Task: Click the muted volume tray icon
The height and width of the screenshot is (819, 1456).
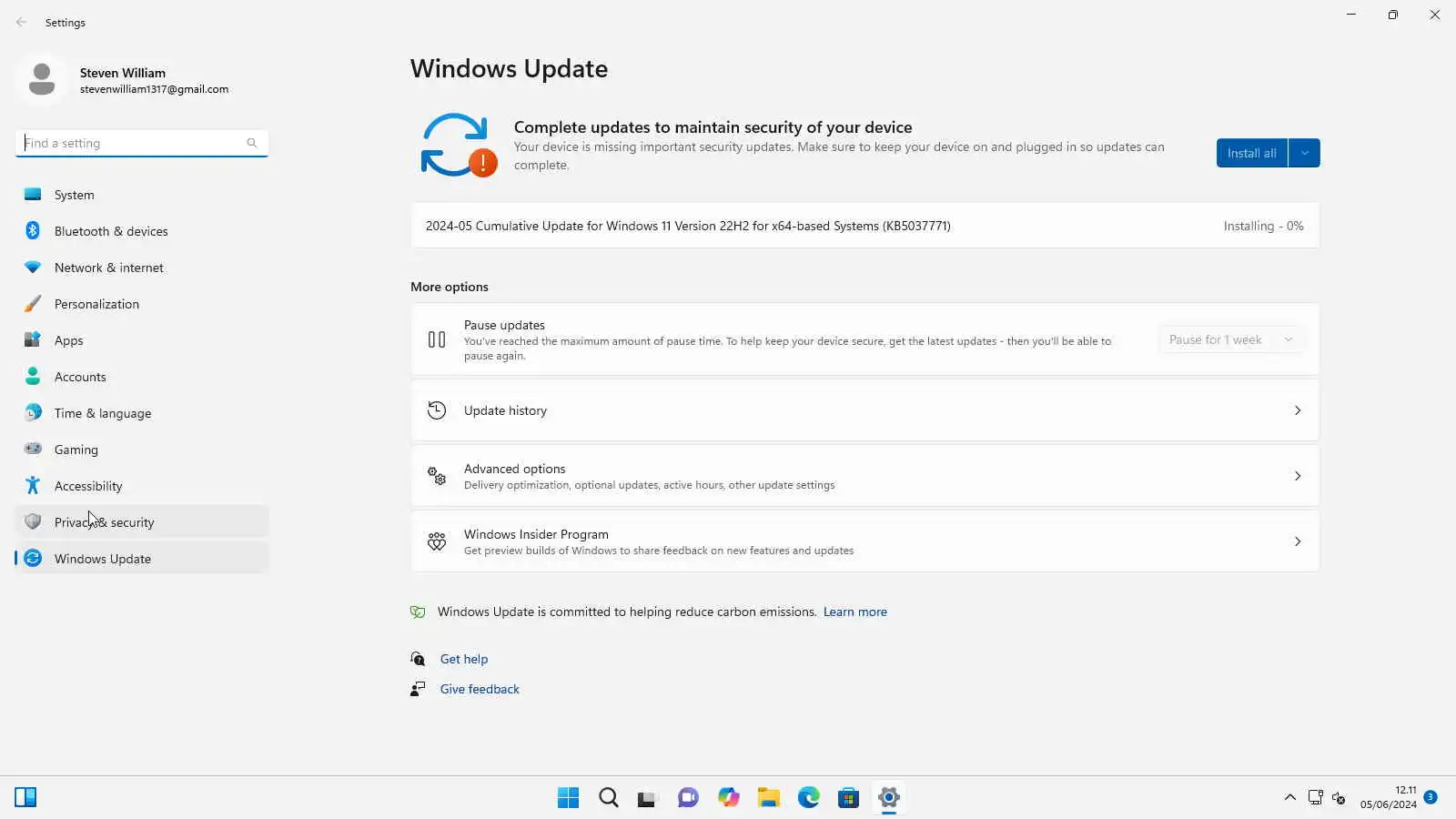Action: tap(1339, 798)
